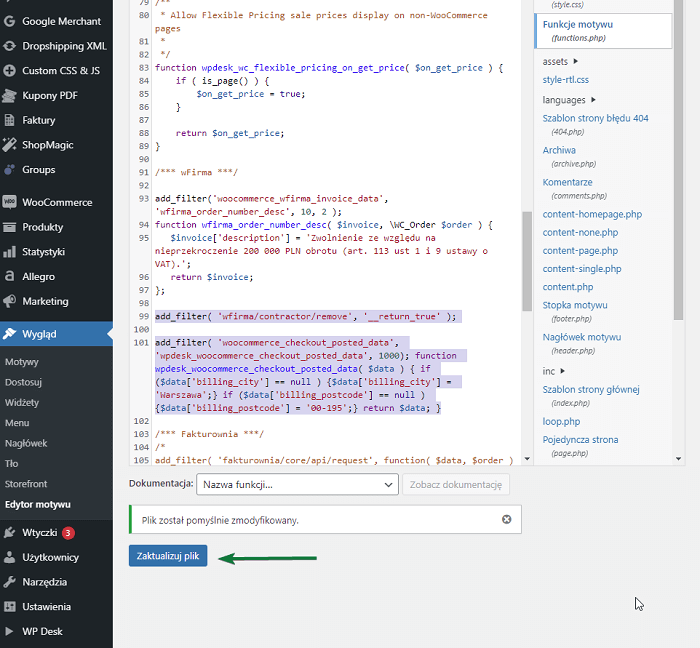The image size is (700, 648).
Task: Click the WP Desk play icon
Action: point(9,631)
